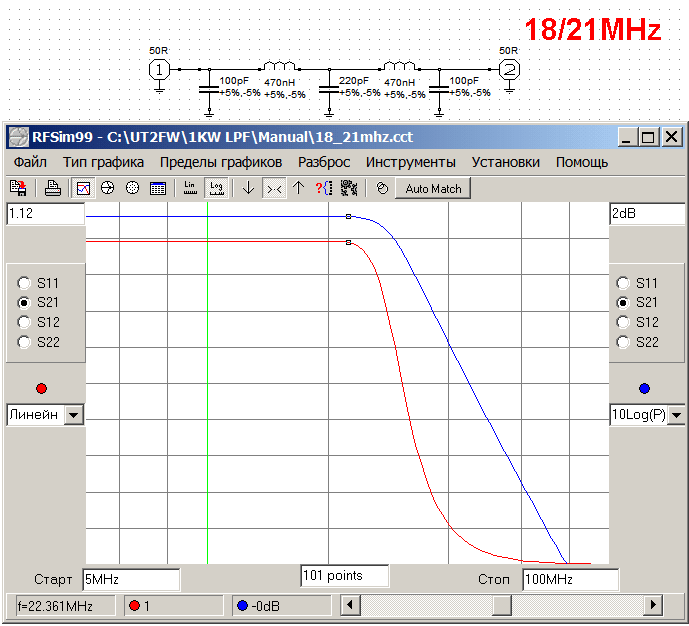The width and height of the screenshot is (689, 626).
Task: Open the 10Log(P) scale dropdown
Action: [676, 416]
